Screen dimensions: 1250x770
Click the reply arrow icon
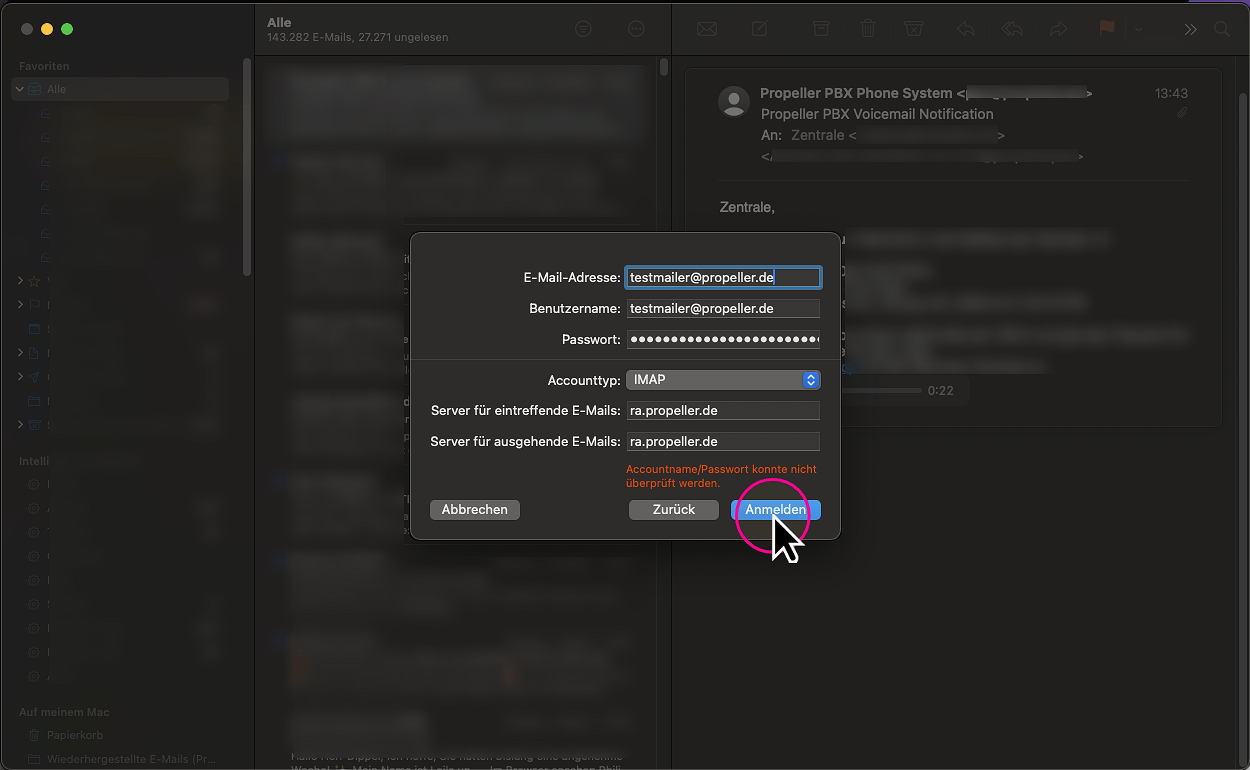pos(966,29)
